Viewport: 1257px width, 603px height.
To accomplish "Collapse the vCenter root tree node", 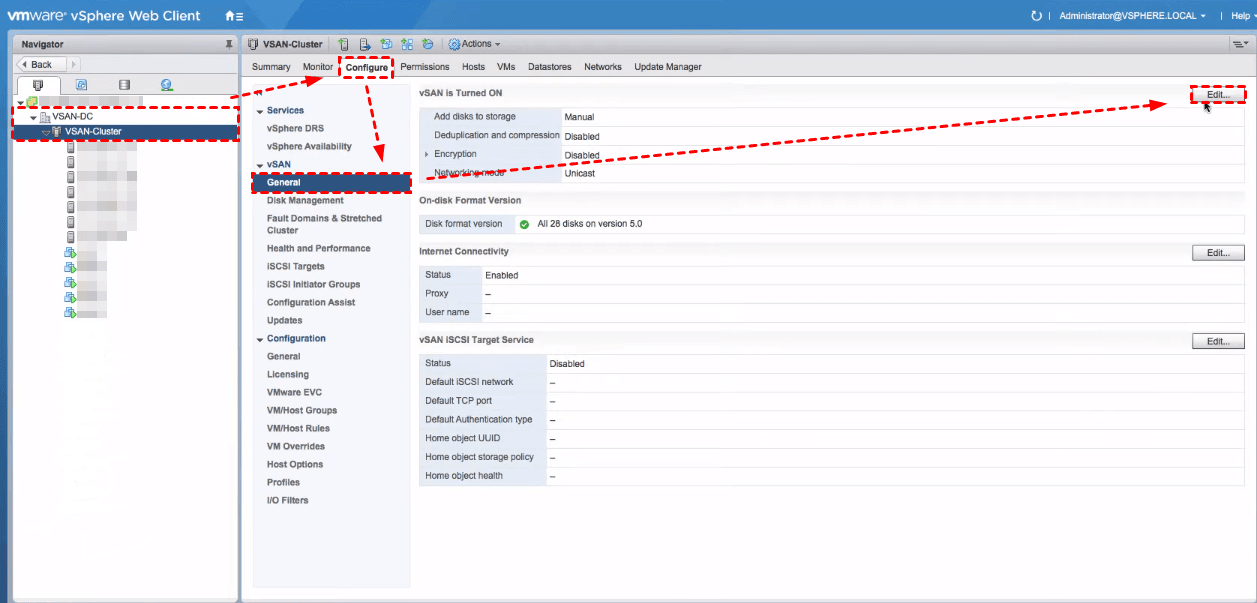I will (21, 102).
